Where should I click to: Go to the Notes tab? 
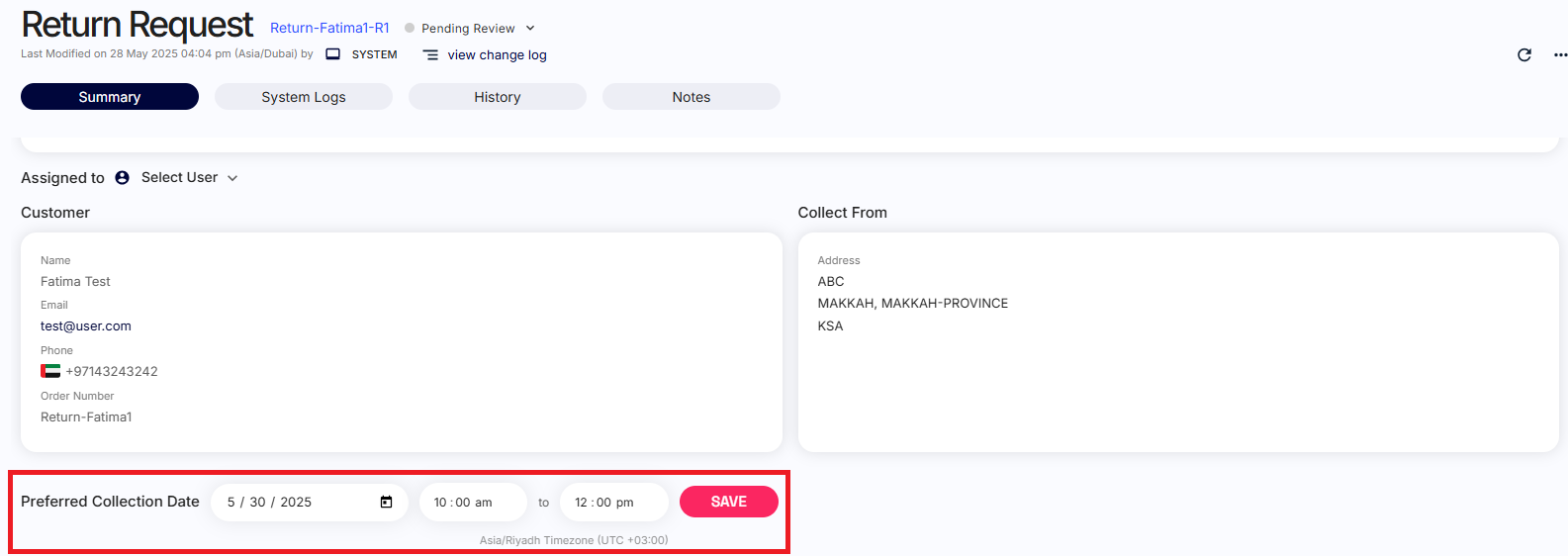(692, 97)
